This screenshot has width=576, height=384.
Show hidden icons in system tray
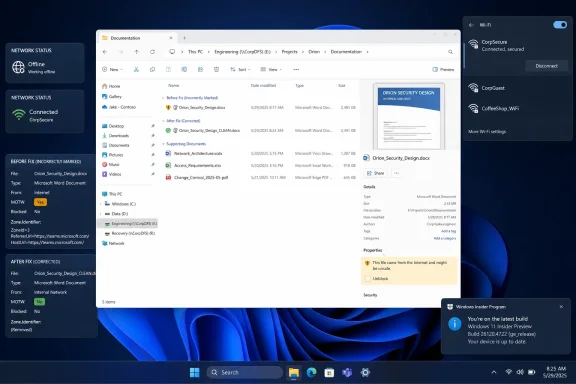494,372
